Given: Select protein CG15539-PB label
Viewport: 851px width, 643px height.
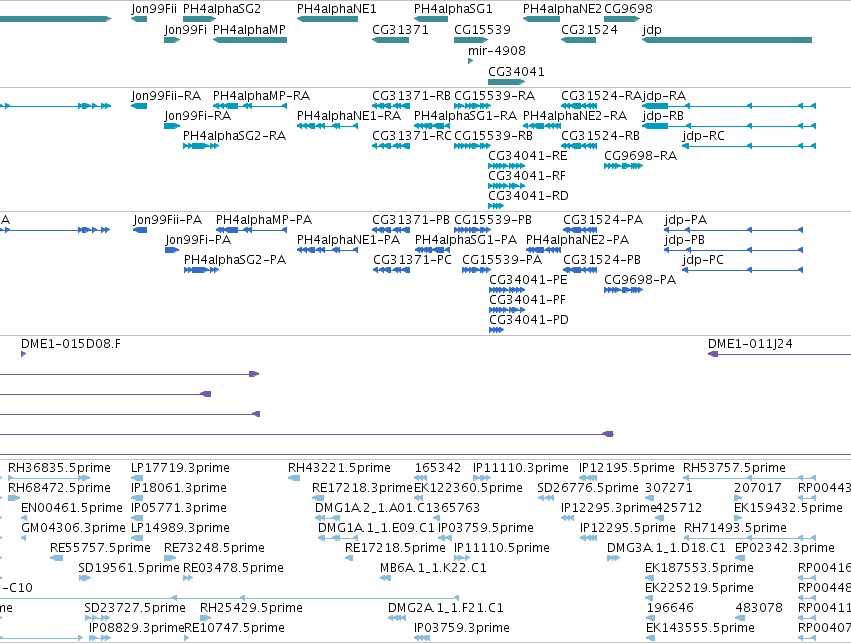Looking at the screenshot, I should (x=493, y=220).
